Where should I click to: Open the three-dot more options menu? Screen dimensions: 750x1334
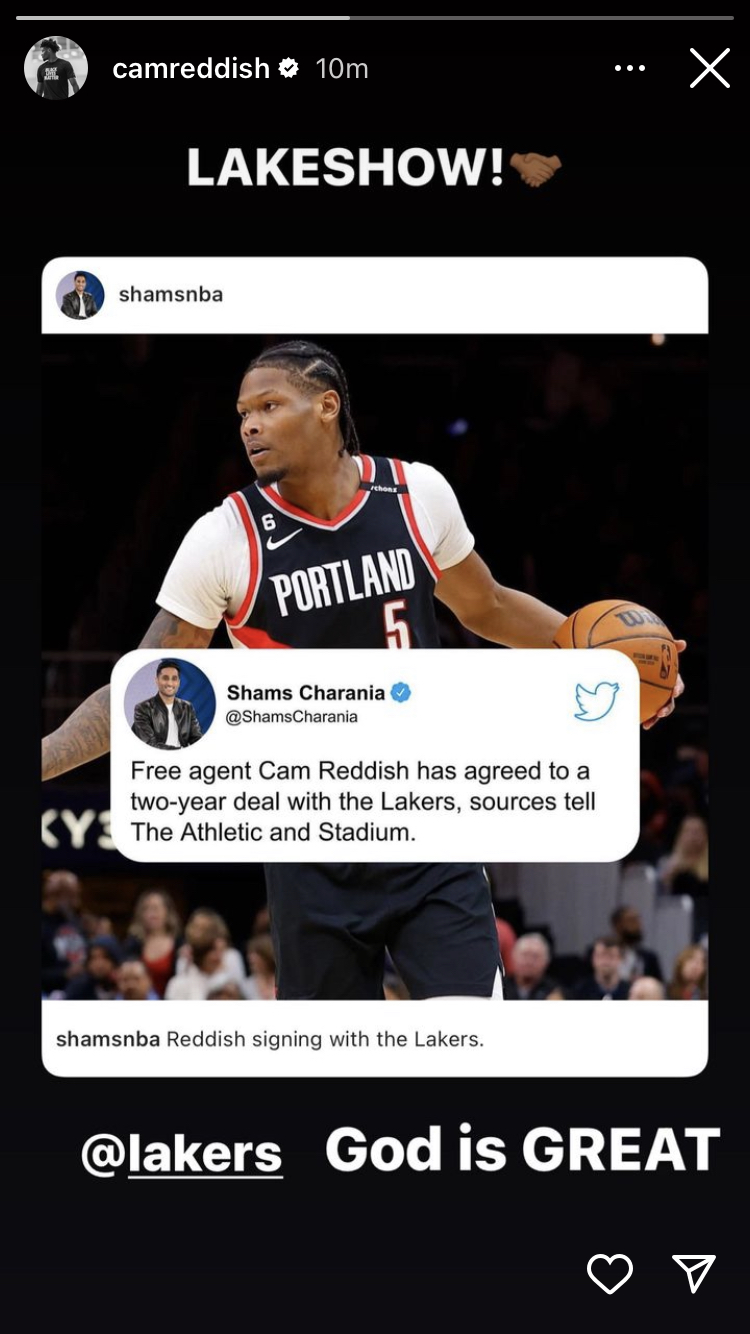pos(630,68)
